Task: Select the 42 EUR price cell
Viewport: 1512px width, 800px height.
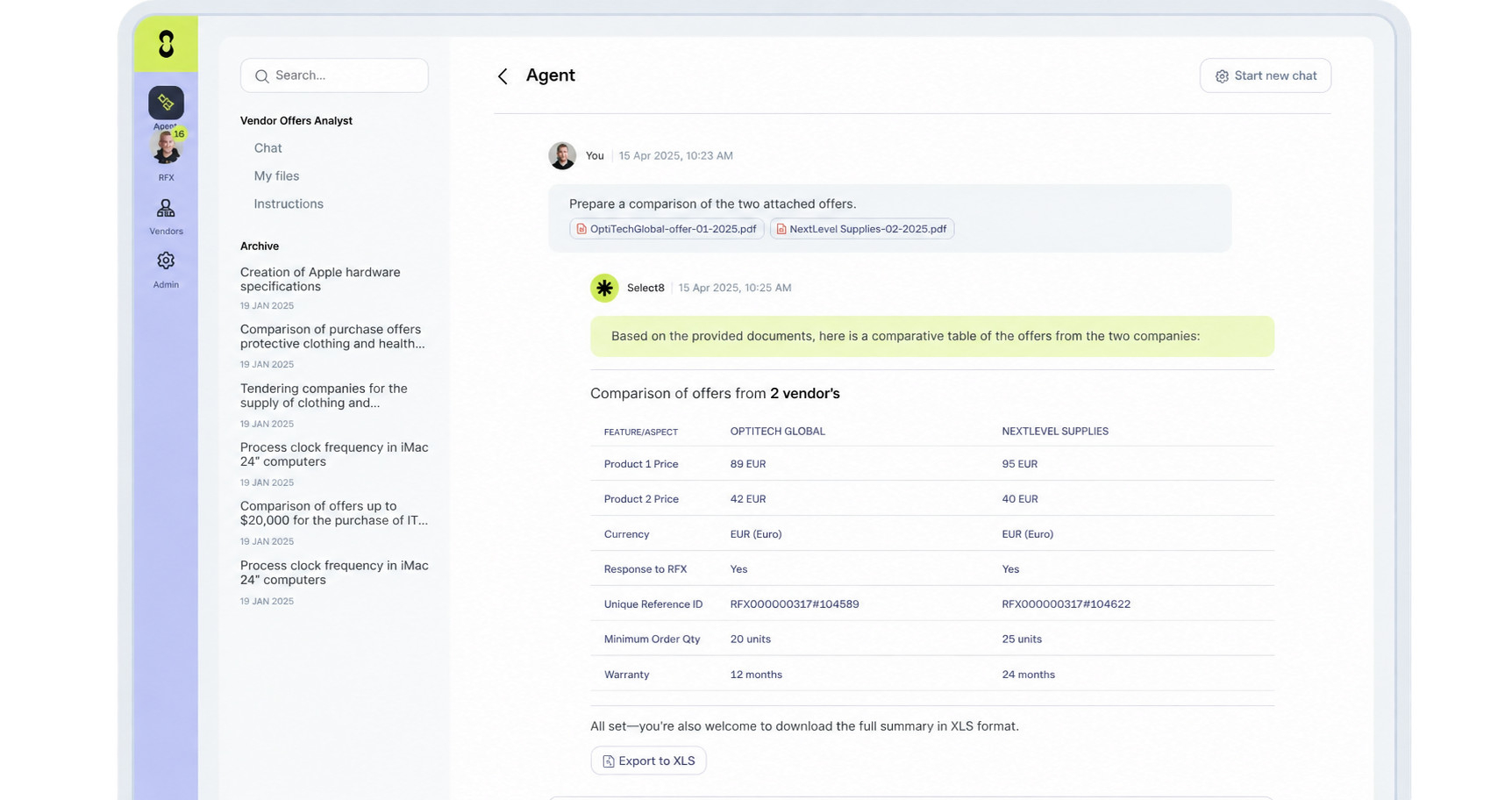Action: point(748,499)
